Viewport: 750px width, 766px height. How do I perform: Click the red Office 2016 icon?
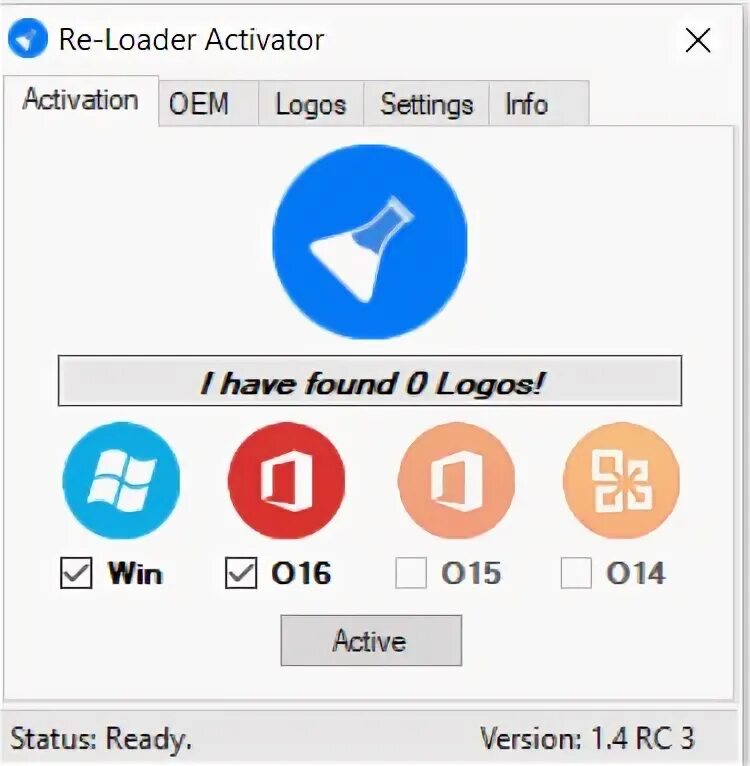286,481
